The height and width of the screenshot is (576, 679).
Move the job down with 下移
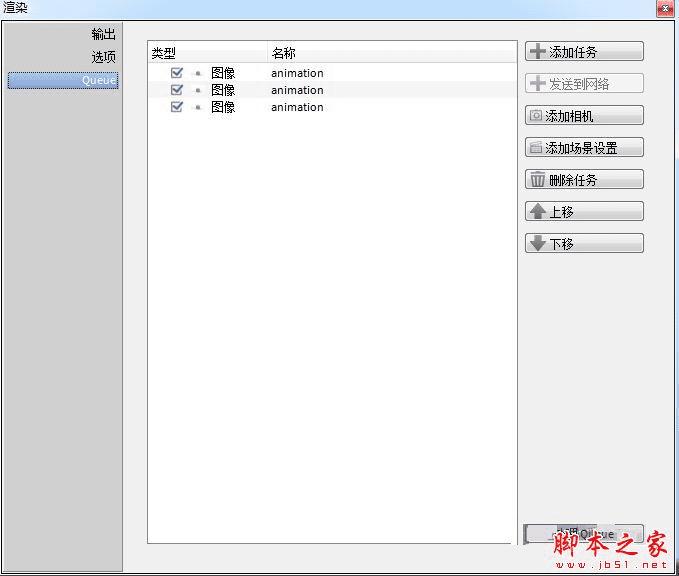pos(584,243)
